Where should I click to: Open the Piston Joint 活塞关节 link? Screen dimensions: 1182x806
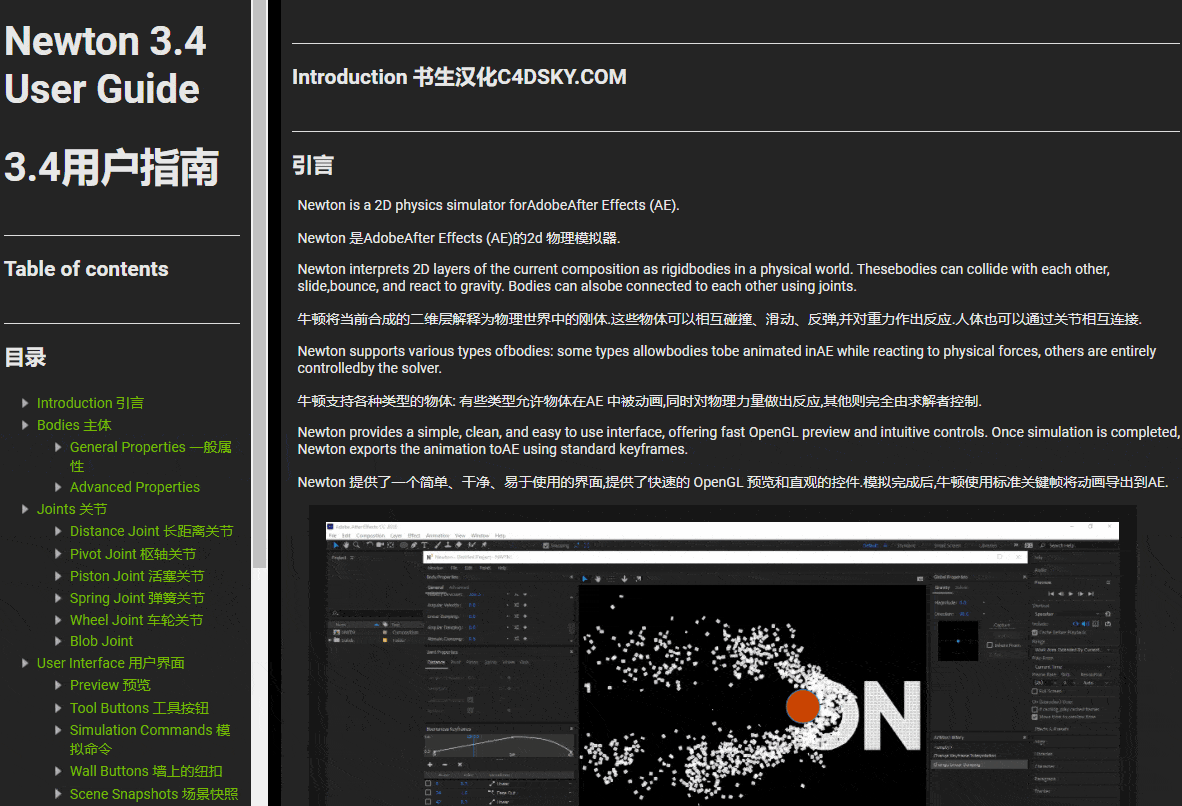coord(137,576)
